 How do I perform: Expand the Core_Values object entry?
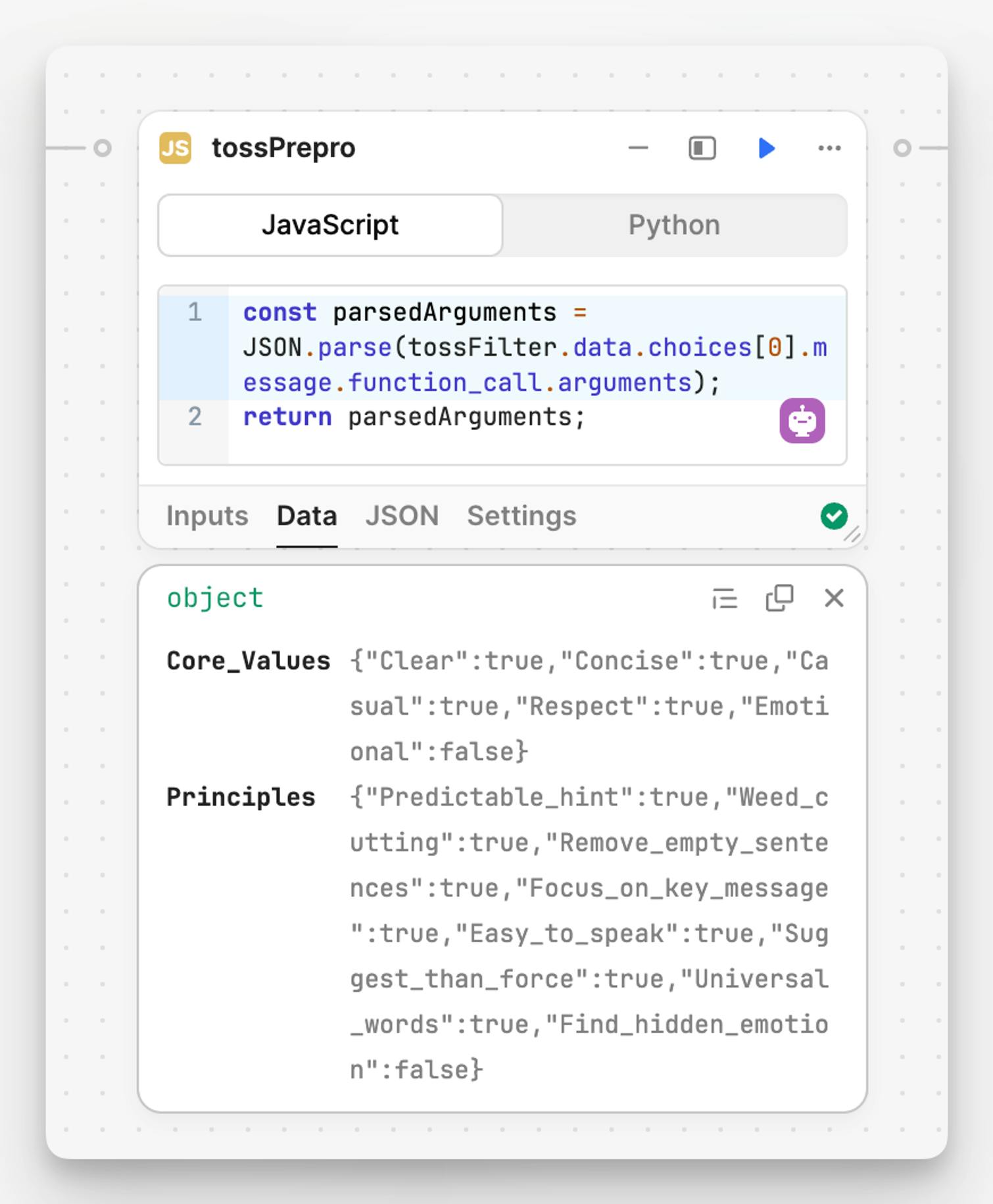[248, 661]
